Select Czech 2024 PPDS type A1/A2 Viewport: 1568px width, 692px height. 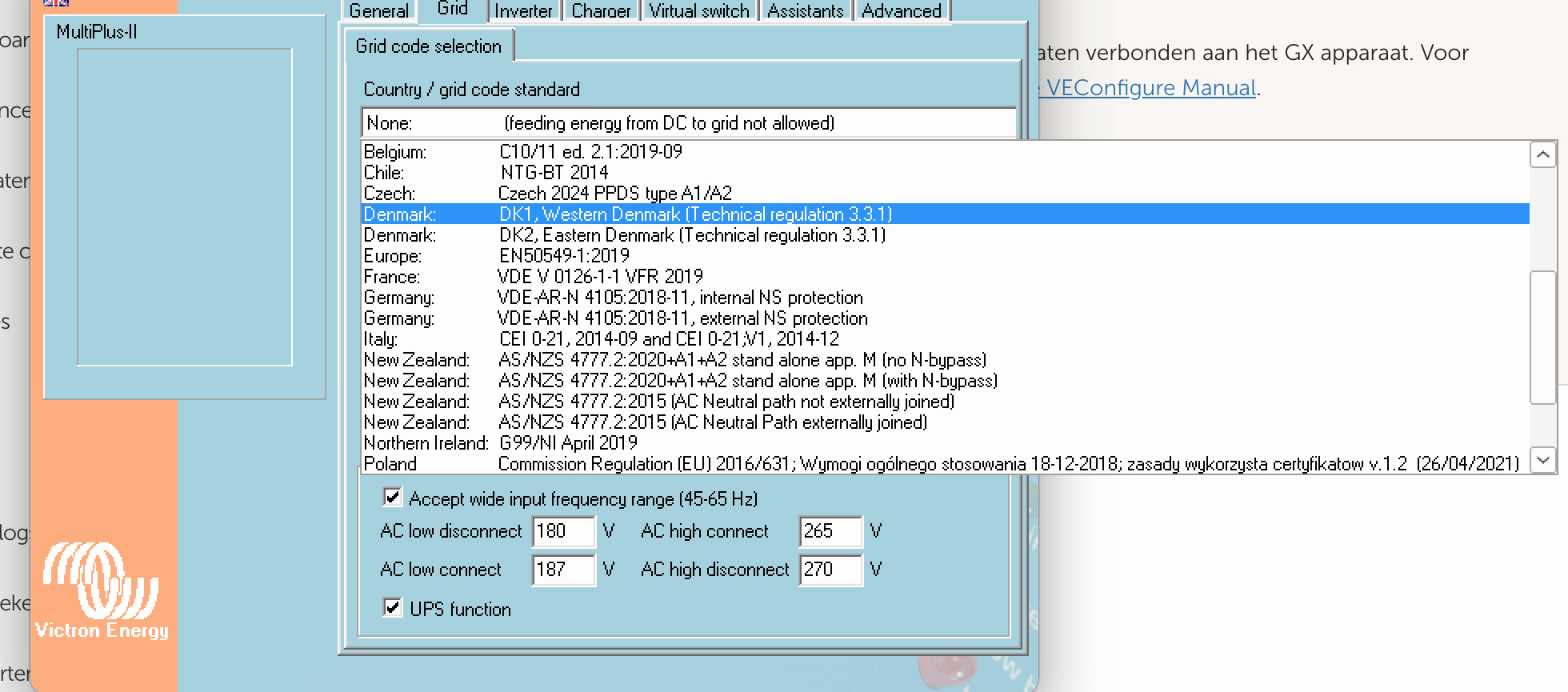click(x=945, y=194)
